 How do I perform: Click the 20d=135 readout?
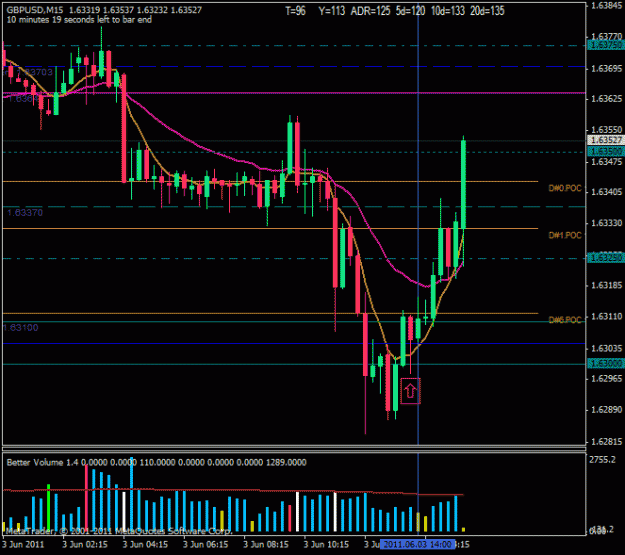[487, 11]
